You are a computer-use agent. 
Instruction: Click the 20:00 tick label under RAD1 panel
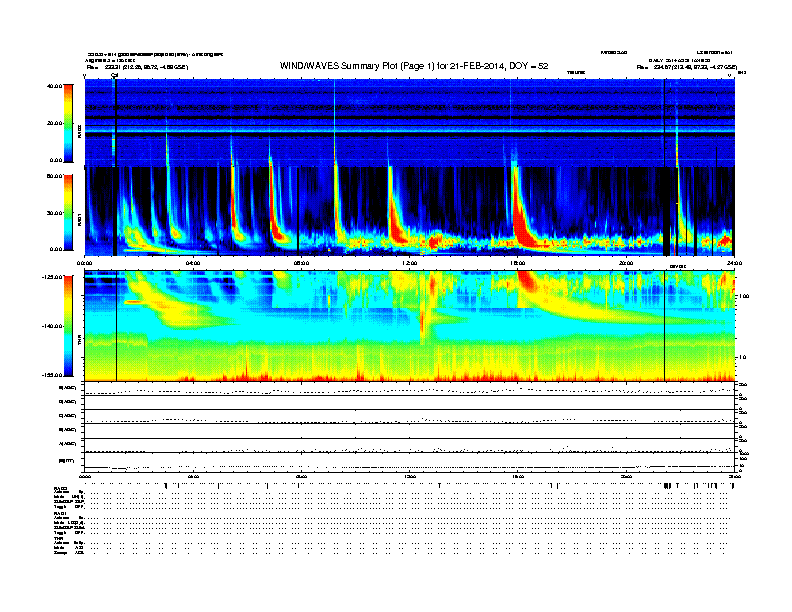[626, 263]
